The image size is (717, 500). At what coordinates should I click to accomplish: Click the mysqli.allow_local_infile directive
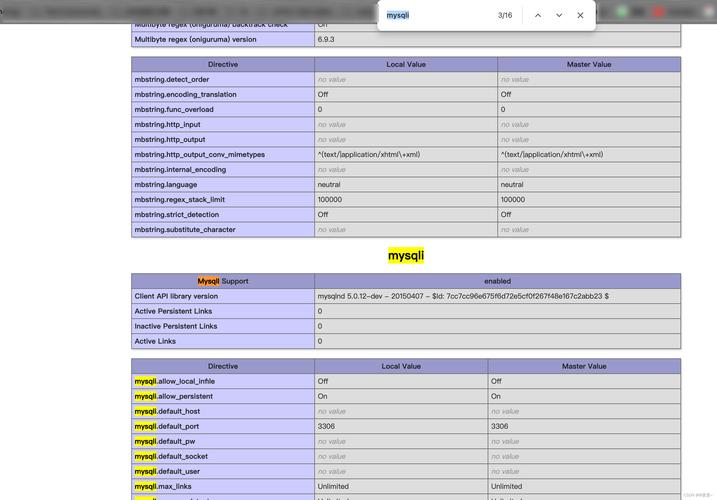tap(175, 381)
